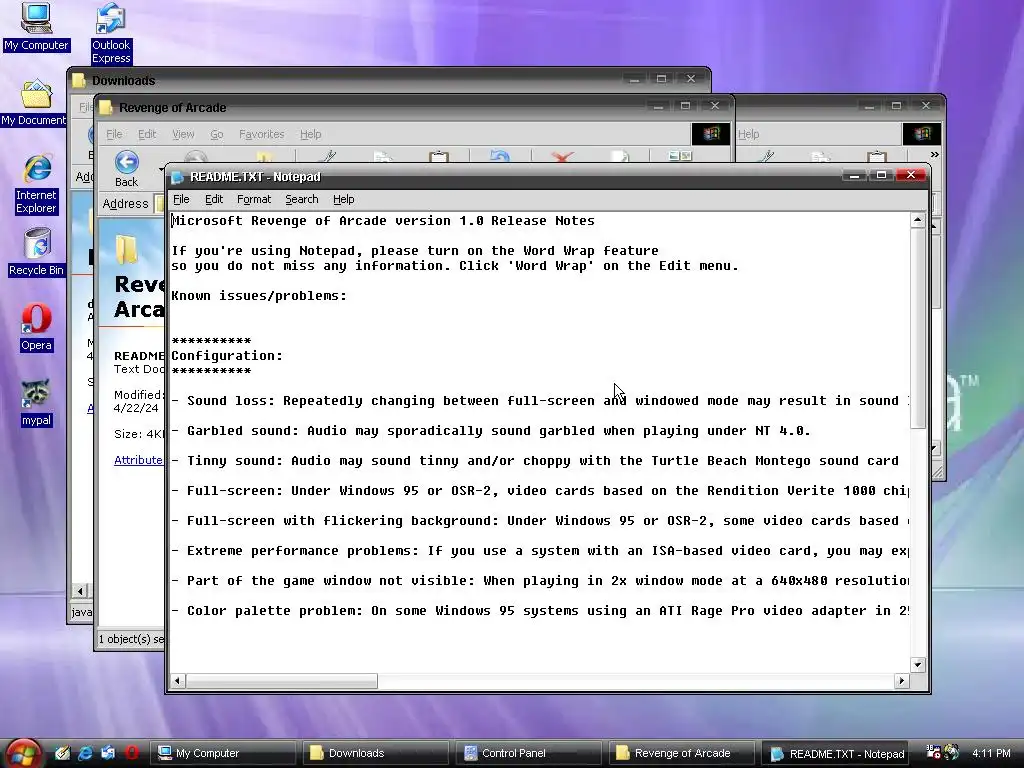Click the first quick launch icon beside Start

coord(62,753)
